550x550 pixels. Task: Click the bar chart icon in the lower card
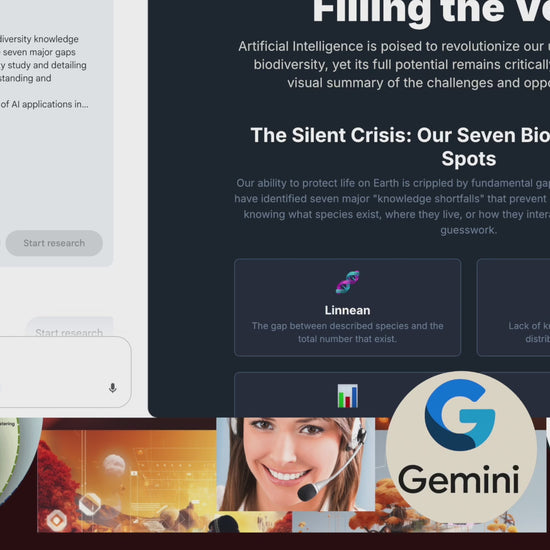(x=348, y=396)
